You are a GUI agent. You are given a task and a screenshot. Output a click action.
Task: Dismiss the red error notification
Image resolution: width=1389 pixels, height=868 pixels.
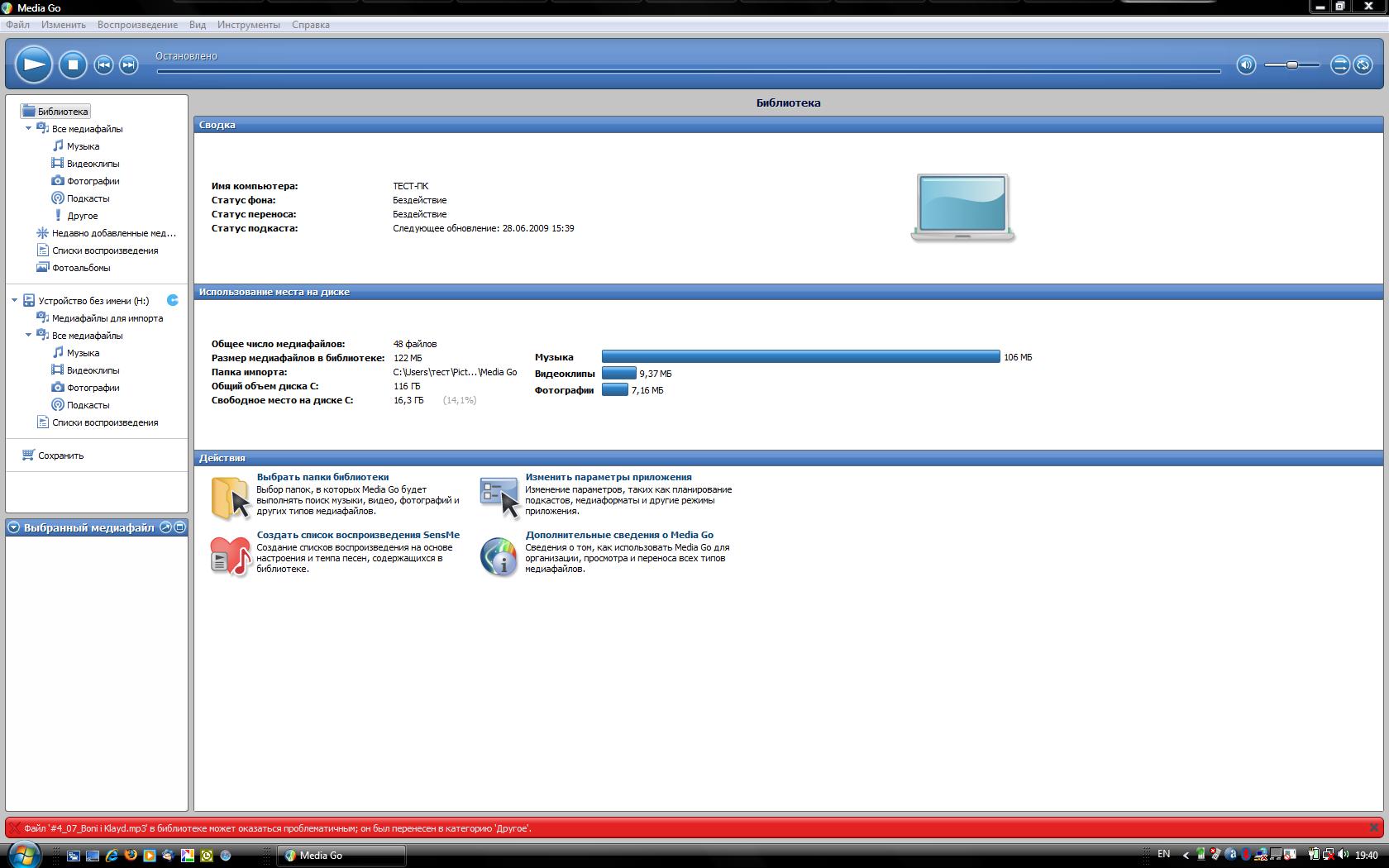pyautogui.click(x=1373, y=827)
